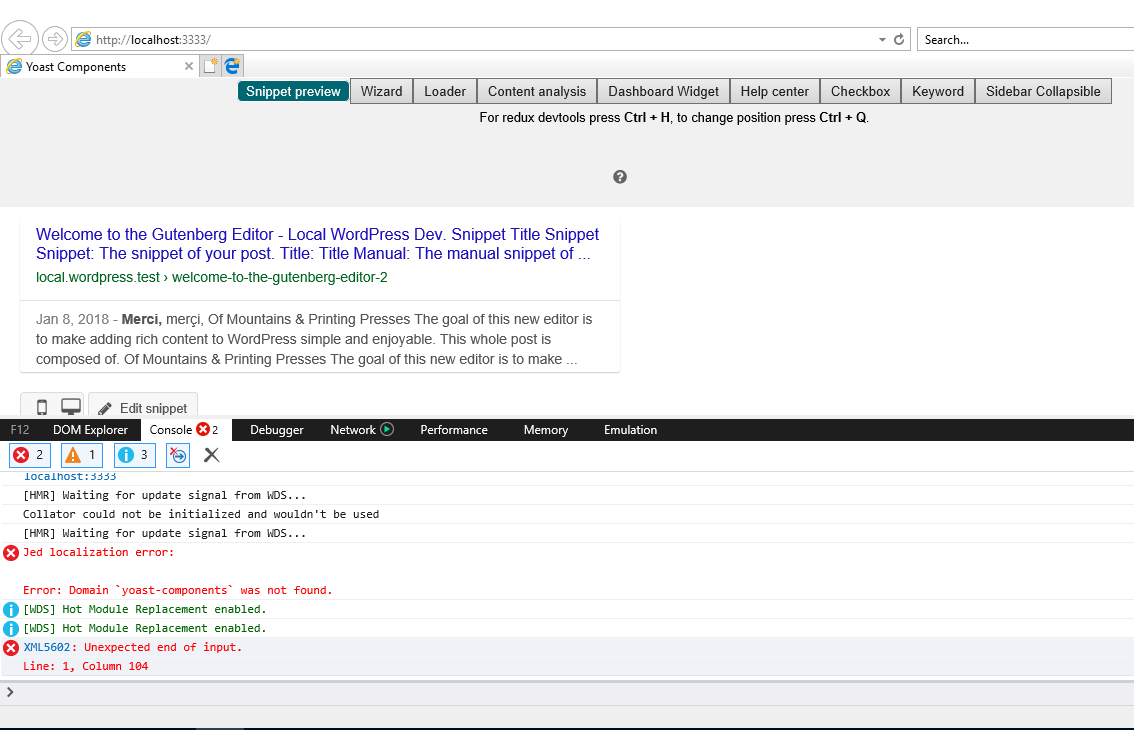Image resolution: width=1134 pixels, height=730 pixels.
Task: Toggle the info messages filter
Action: [134, 455]
